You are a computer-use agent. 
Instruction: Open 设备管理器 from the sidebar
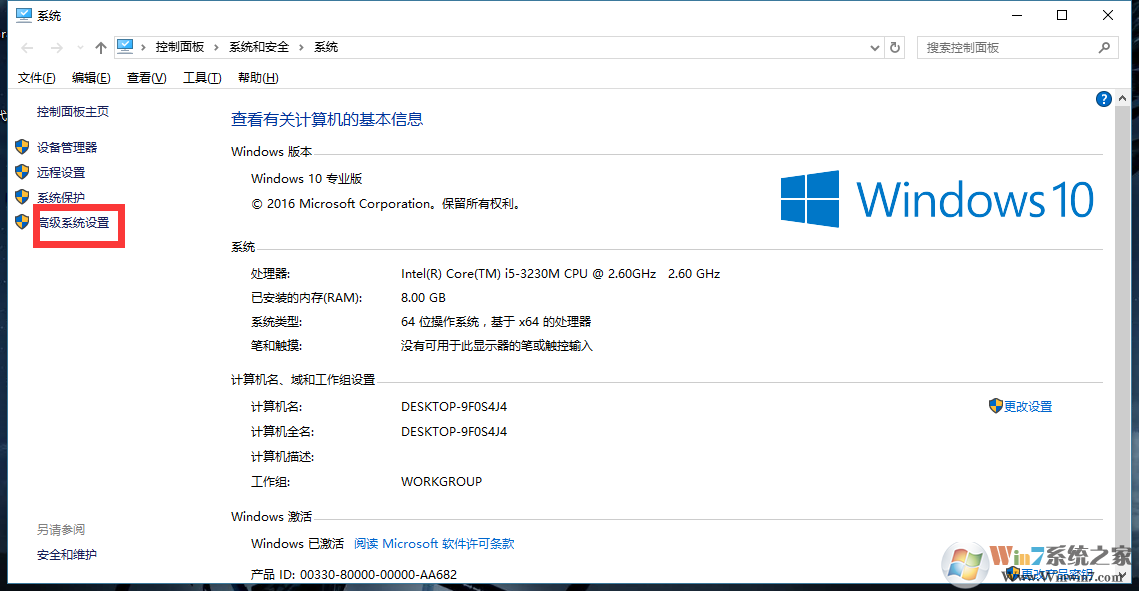(x=67, y=146)
